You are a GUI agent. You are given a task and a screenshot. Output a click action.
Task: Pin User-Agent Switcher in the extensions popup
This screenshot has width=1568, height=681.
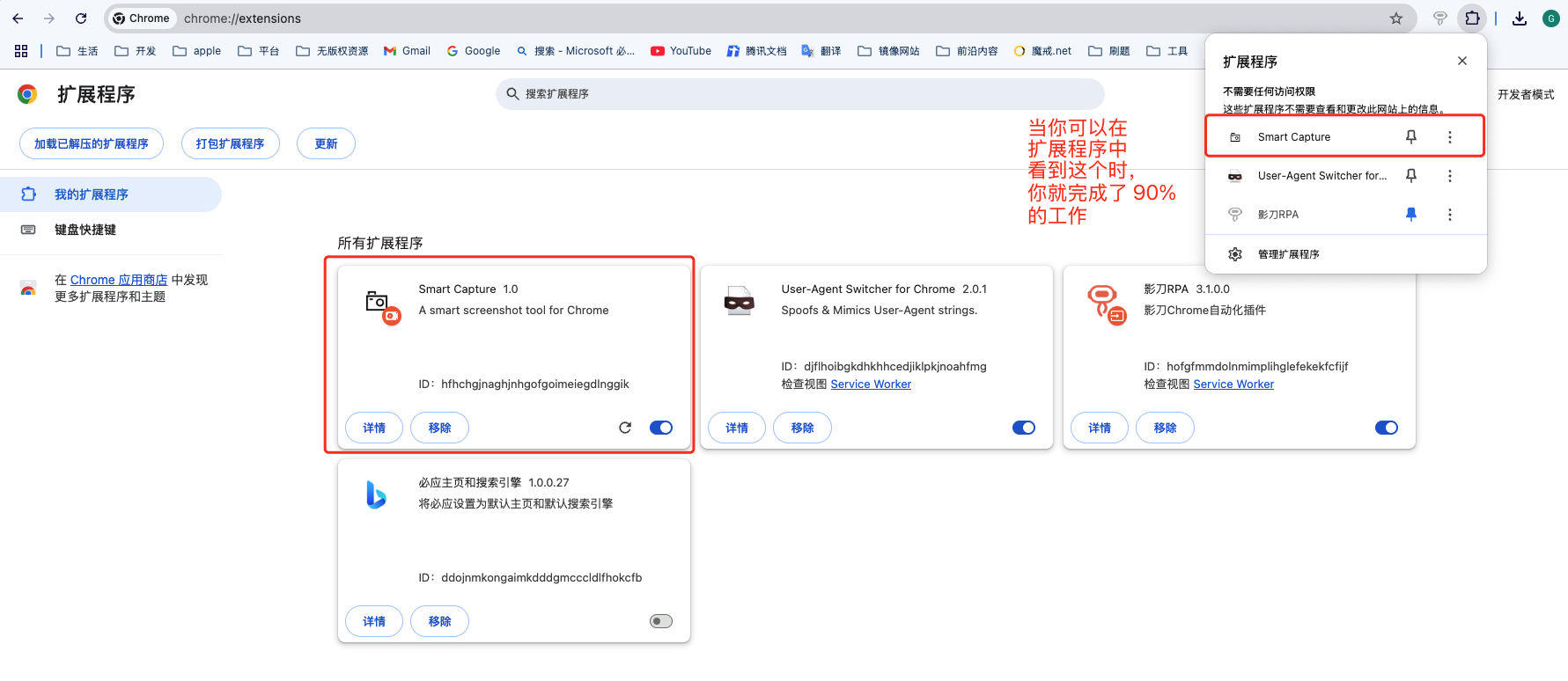point(1411,176)
